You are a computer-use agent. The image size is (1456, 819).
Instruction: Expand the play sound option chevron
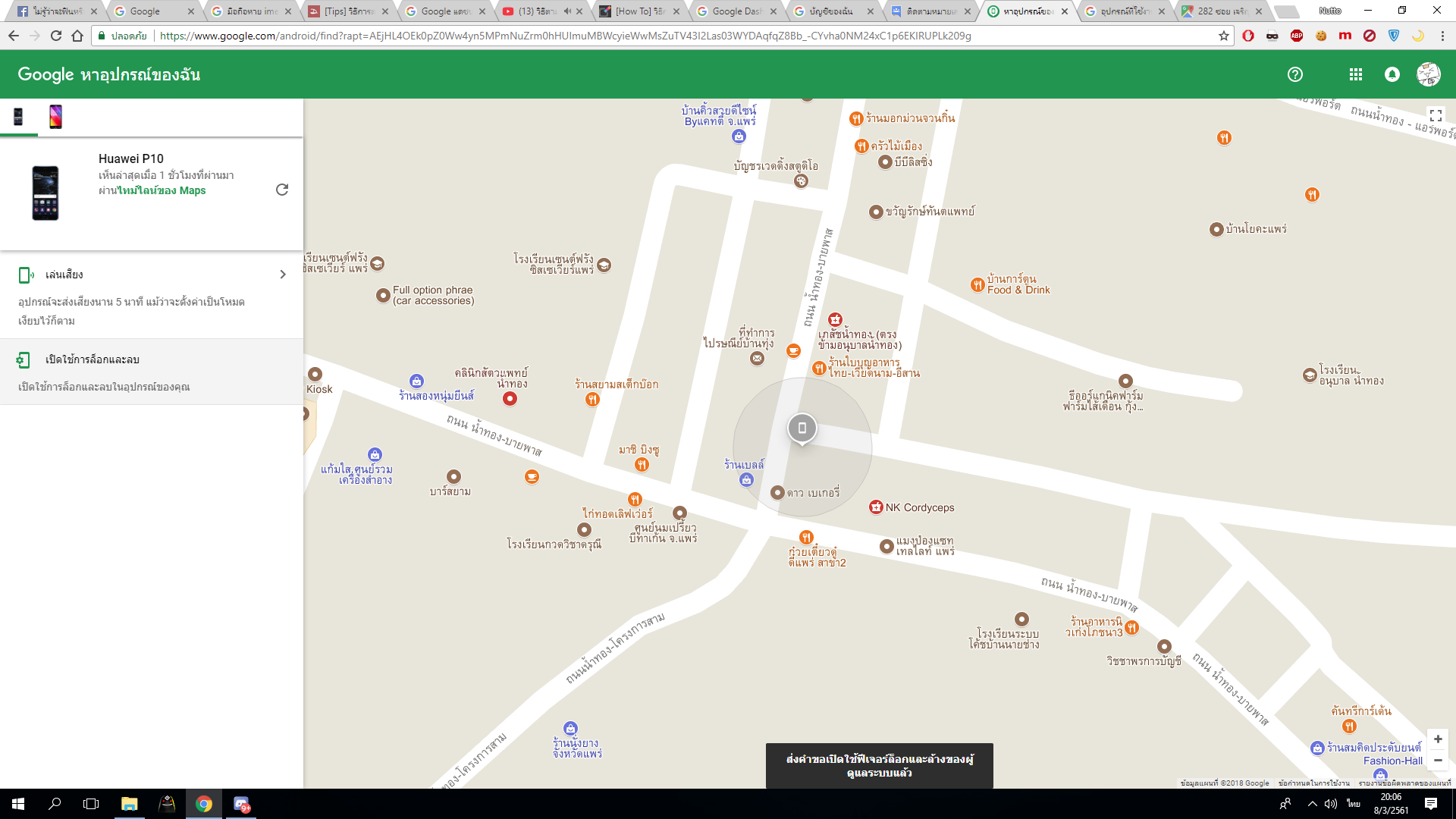[x=283, y=275]
